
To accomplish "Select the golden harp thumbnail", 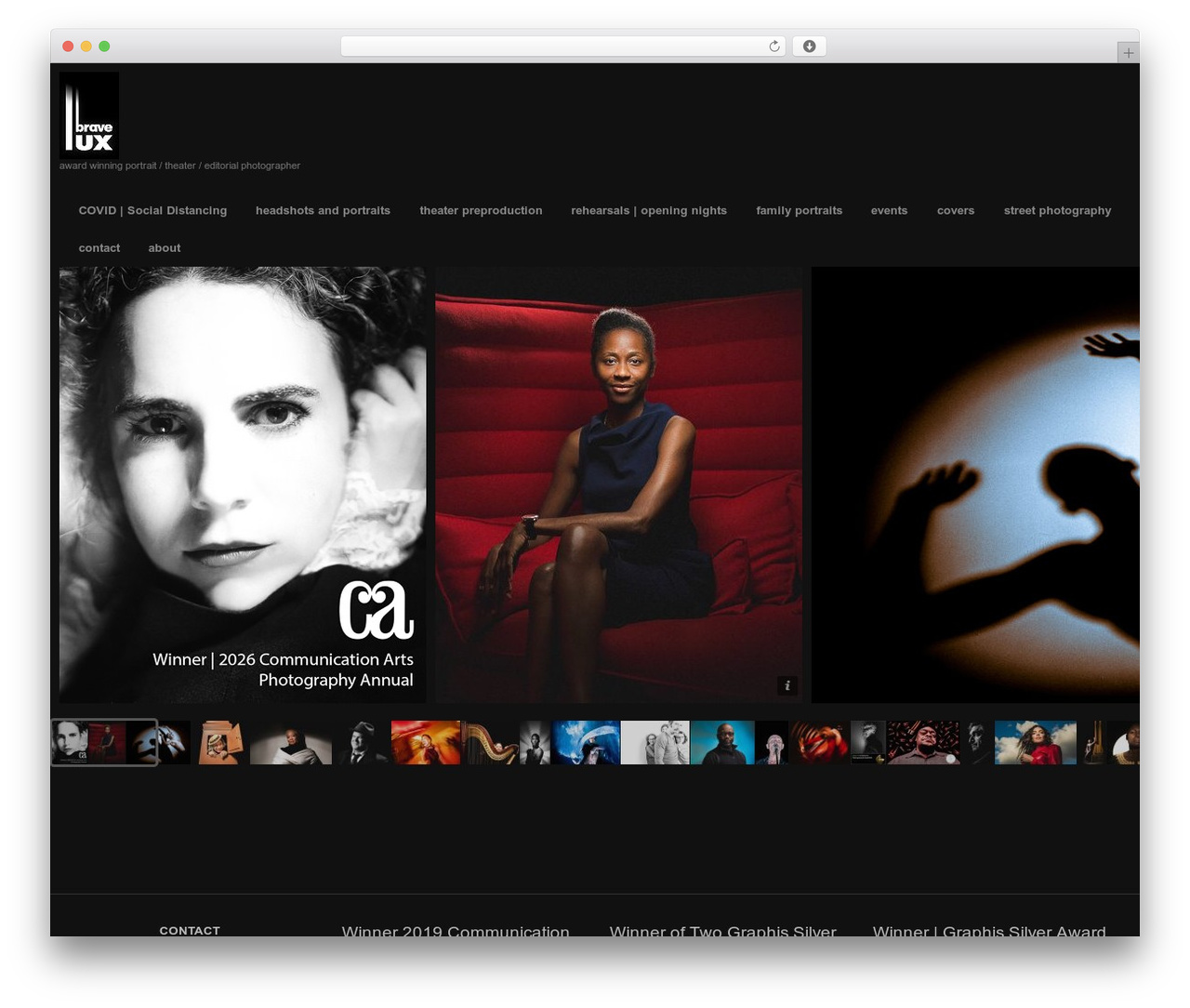I will click(490, 742).
